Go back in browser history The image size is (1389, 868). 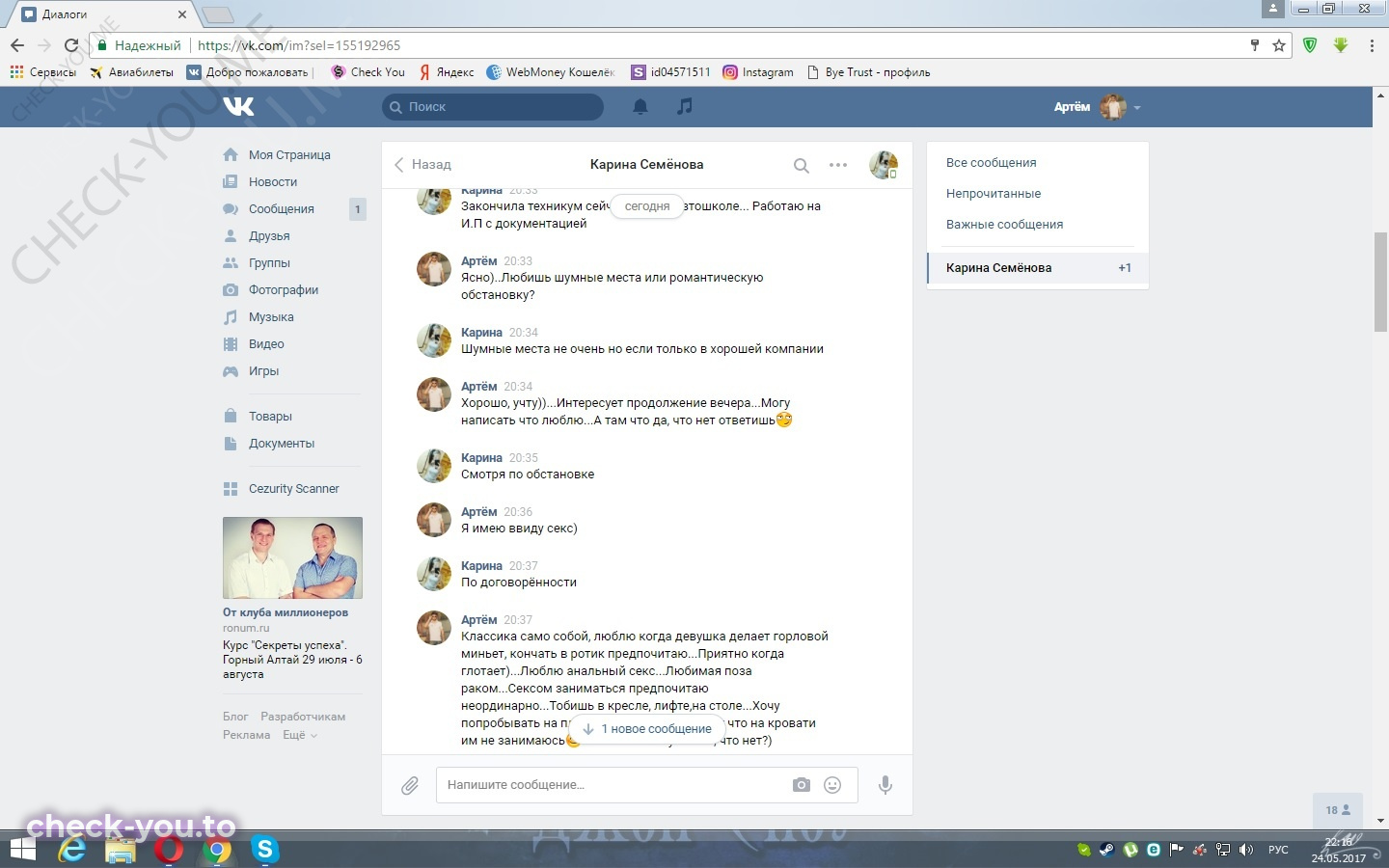pyautogui.click(x=17, y=45)
